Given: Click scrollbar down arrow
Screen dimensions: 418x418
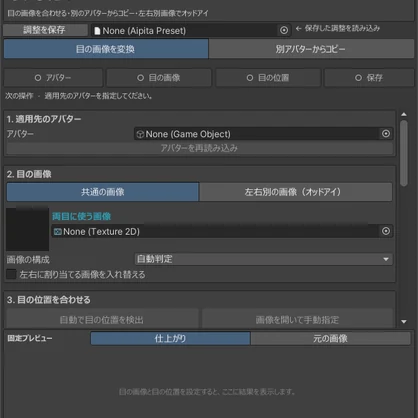Looking at the screenshot, I should pyautogui.click(x=404, y=322).
